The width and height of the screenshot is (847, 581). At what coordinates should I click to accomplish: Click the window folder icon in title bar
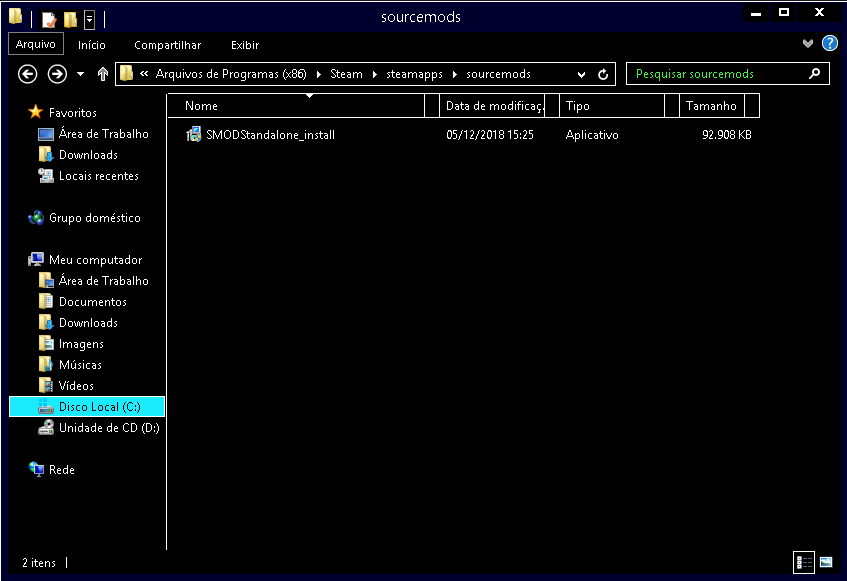coord(16,16)
